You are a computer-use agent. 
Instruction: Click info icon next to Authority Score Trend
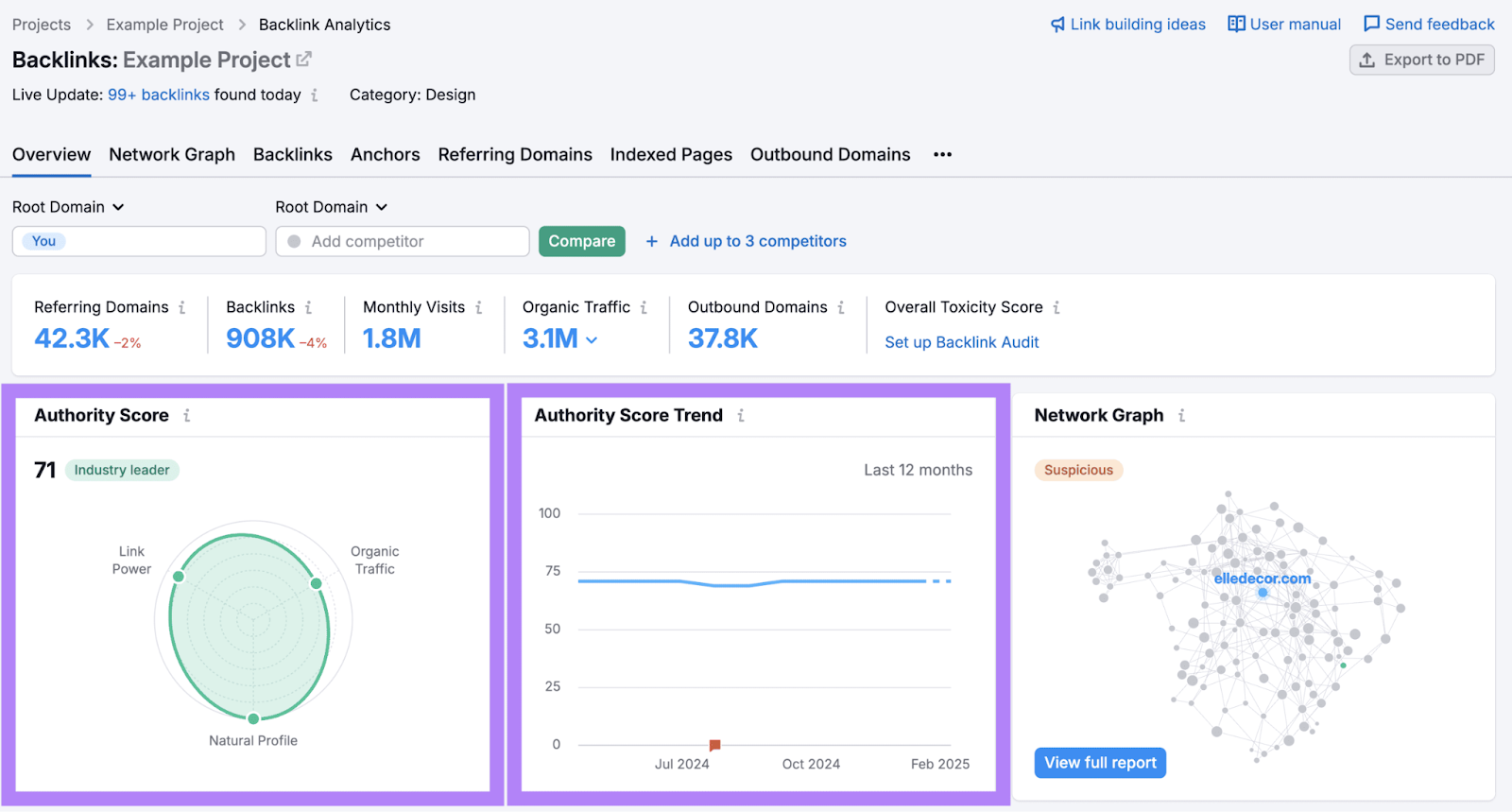tap(741, 415)
